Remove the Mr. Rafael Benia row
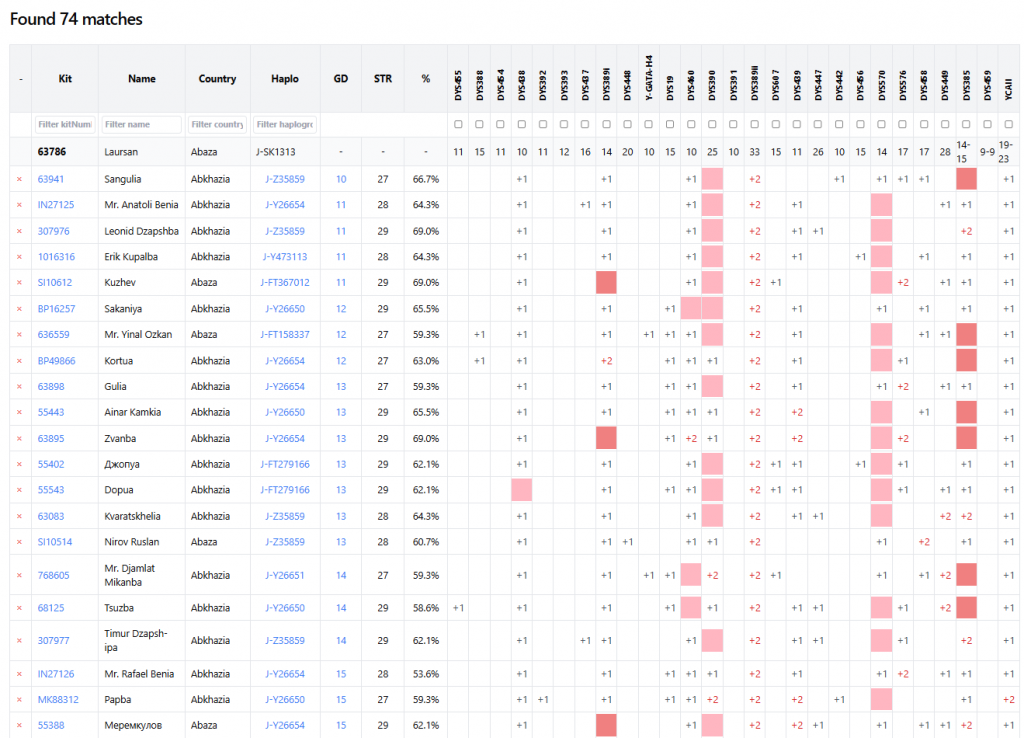 (18, 674)
